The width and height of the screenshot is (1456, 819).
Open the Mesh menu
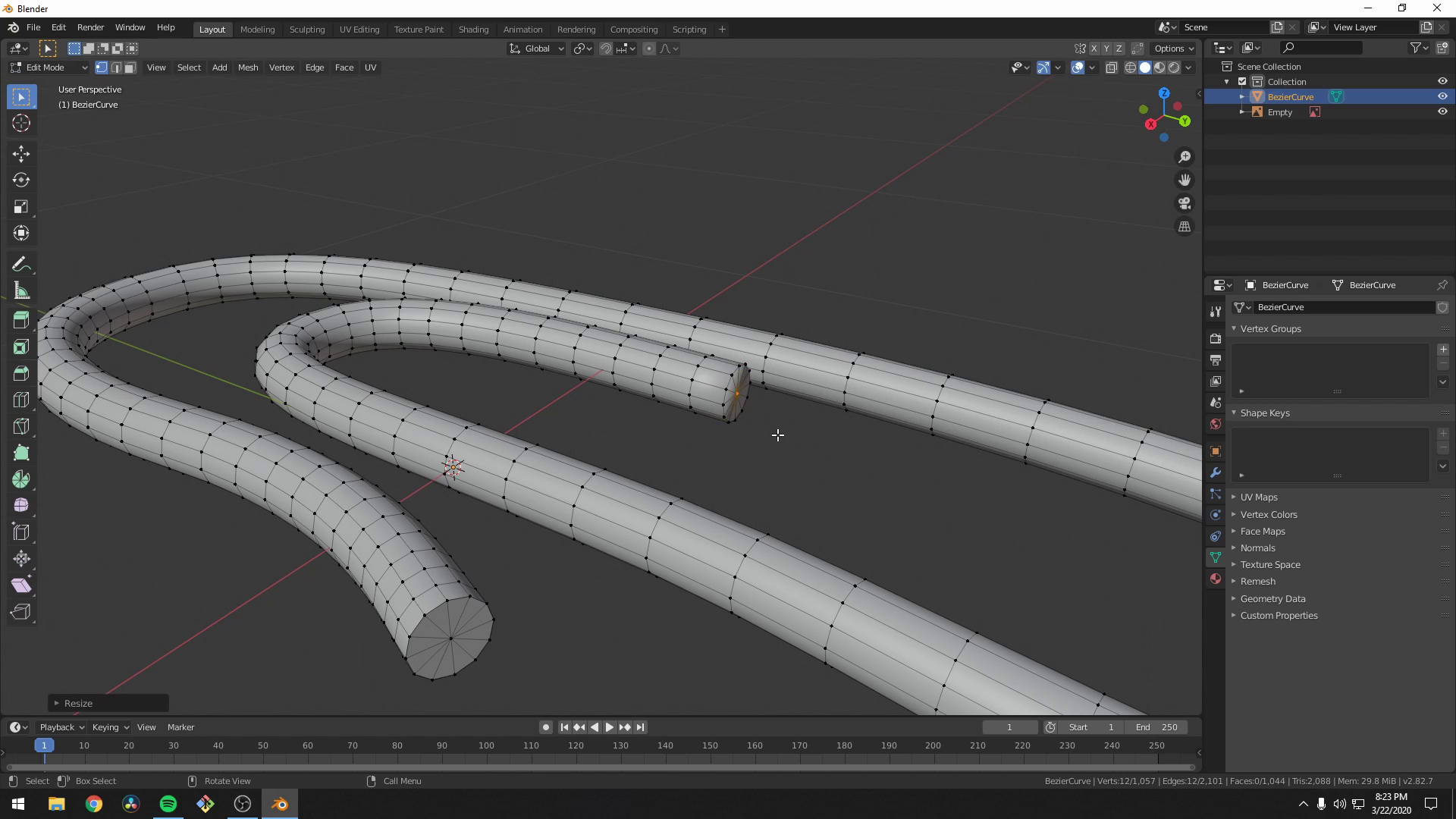pyautogui.click(x=248, y=67)
